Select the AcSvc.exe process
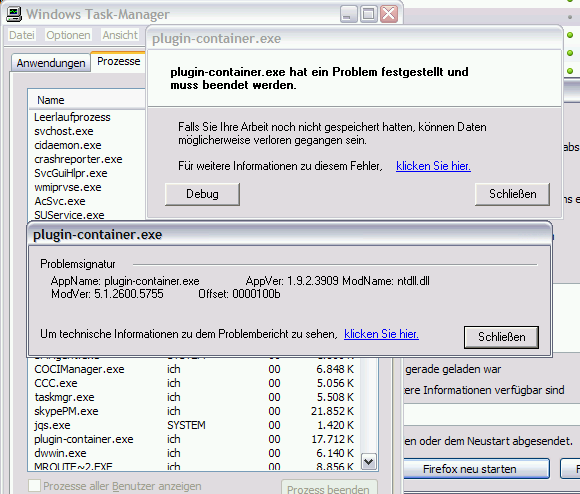This screenshot has height=494, width=580. click(x=60, y=202)
